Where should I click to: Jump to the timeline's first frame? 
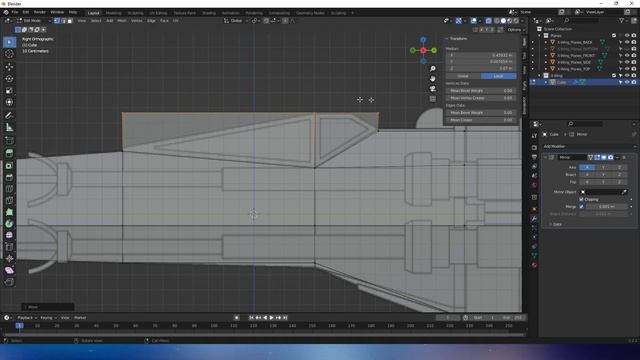(251, 318)
